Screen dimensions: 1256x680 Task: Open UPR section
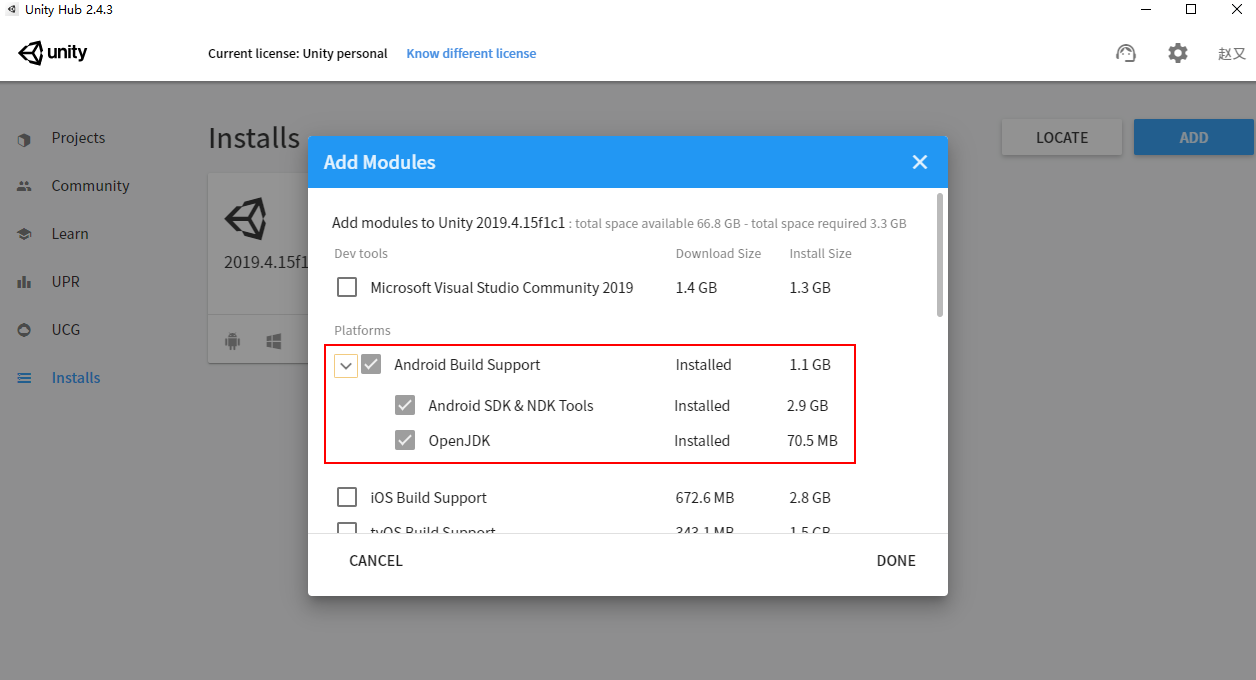coord(66,282)
